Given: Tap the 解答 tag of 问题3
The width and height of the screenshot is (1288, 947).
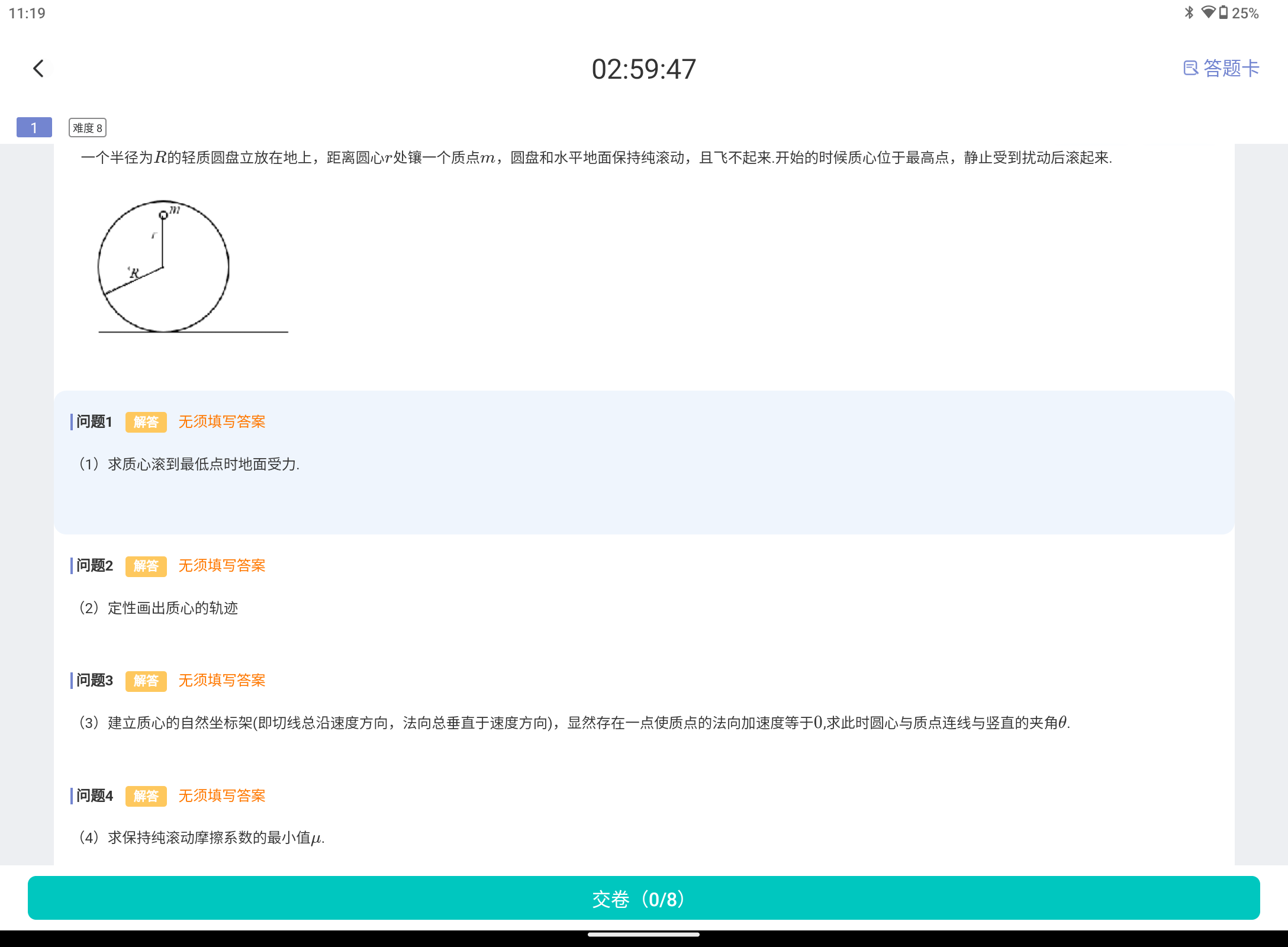Looking at the screenshot, I should point(146,681).
